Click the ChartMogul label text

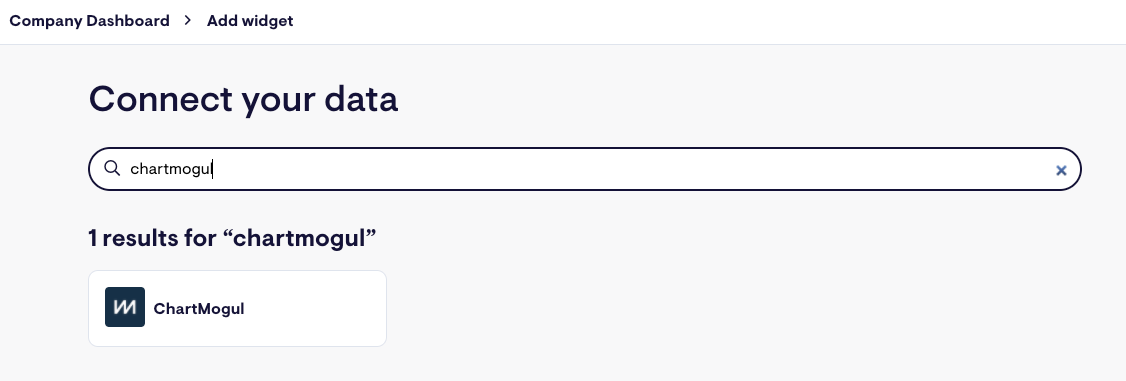click(x=199, y=309)
